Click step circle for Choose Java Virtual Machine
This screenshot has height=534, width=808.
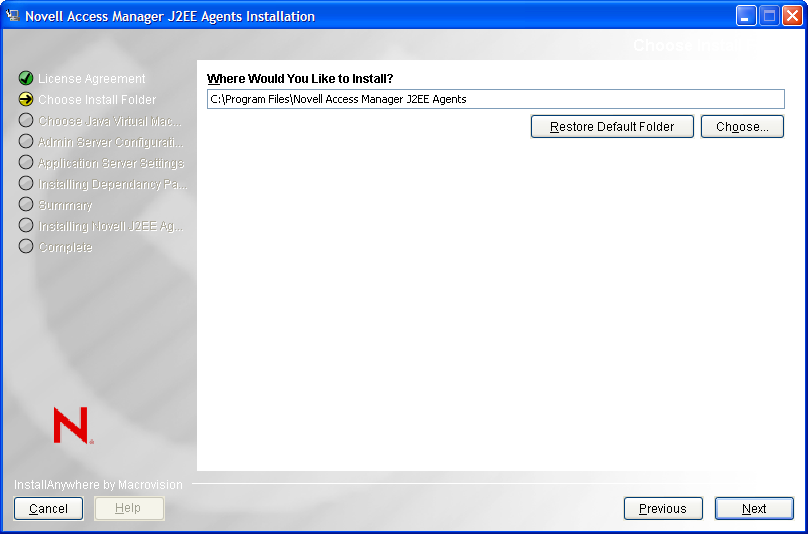click(26, 120)
